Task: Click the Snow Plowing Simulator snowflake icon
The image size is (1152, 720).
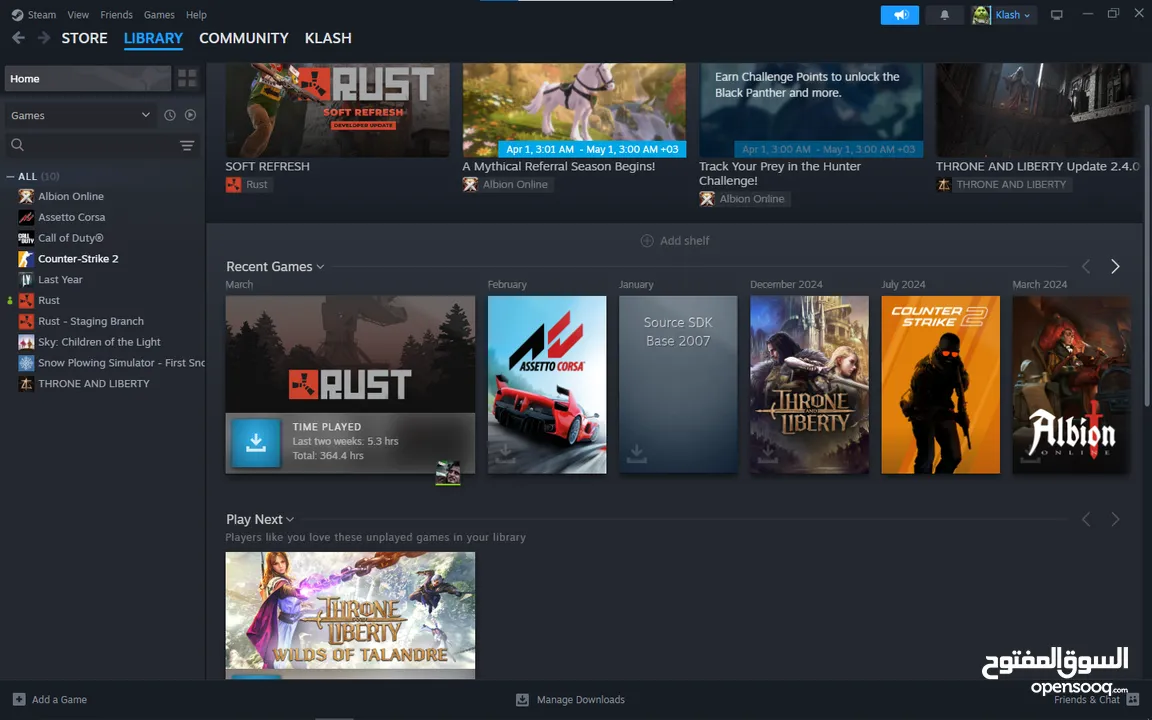Action: pyautogui.click(x=26, y=363)
